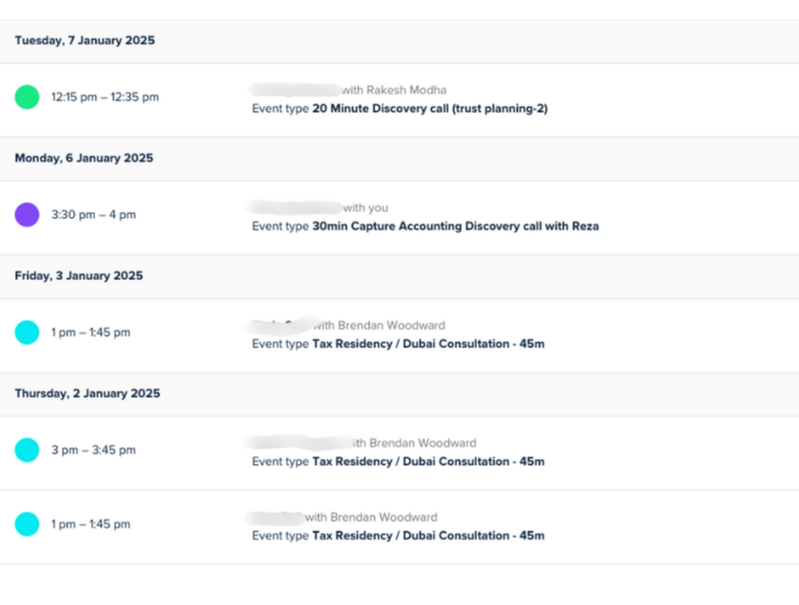Click the cyan circle beside 3 pm – 3:45 pm
Screen dimensions: 799x605
click(x=27, y=450)
